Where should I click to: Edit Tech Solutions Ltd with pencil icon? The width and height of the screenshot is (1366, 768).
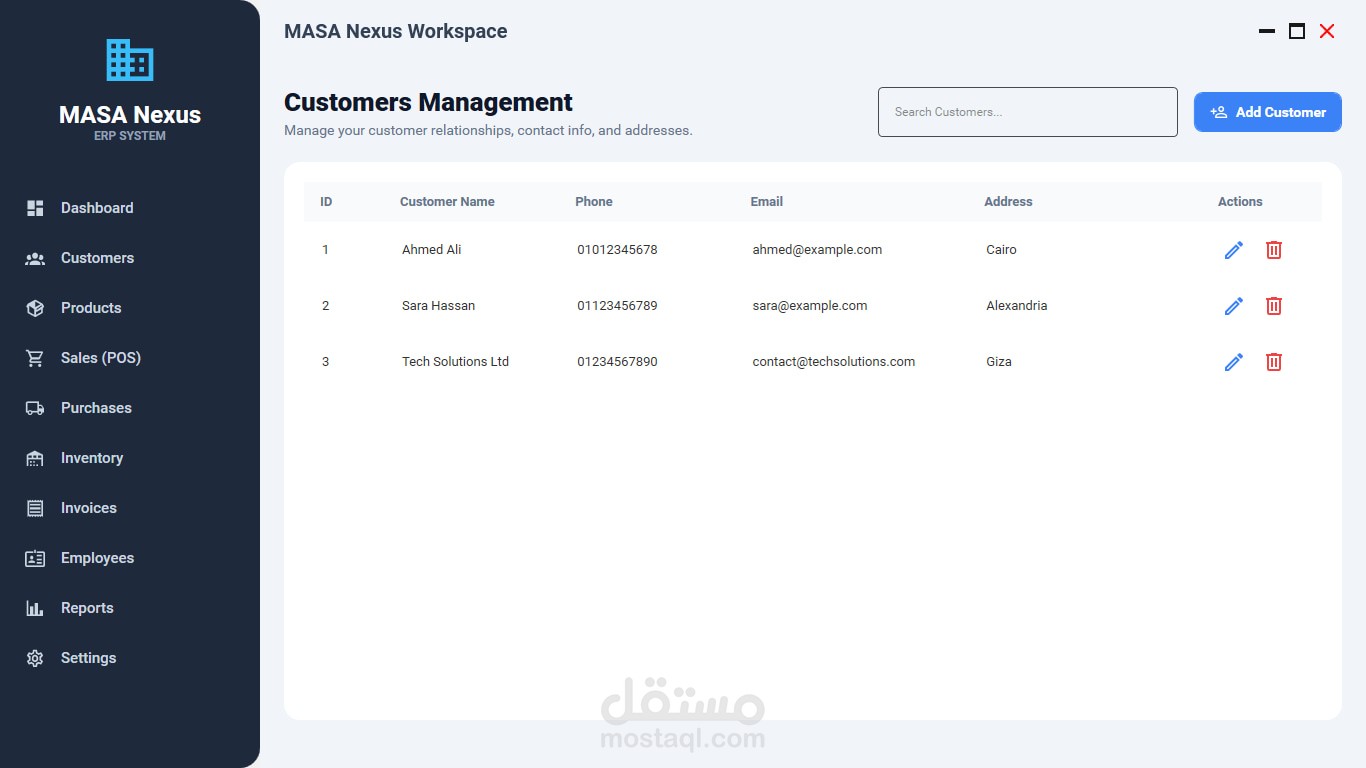pyautogui.click(x=1234, y=362)
